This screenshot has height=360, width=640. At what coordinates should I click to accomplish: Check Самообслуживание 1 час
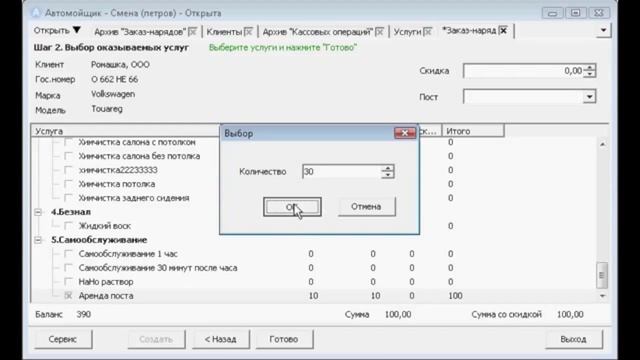pos(69,254)
